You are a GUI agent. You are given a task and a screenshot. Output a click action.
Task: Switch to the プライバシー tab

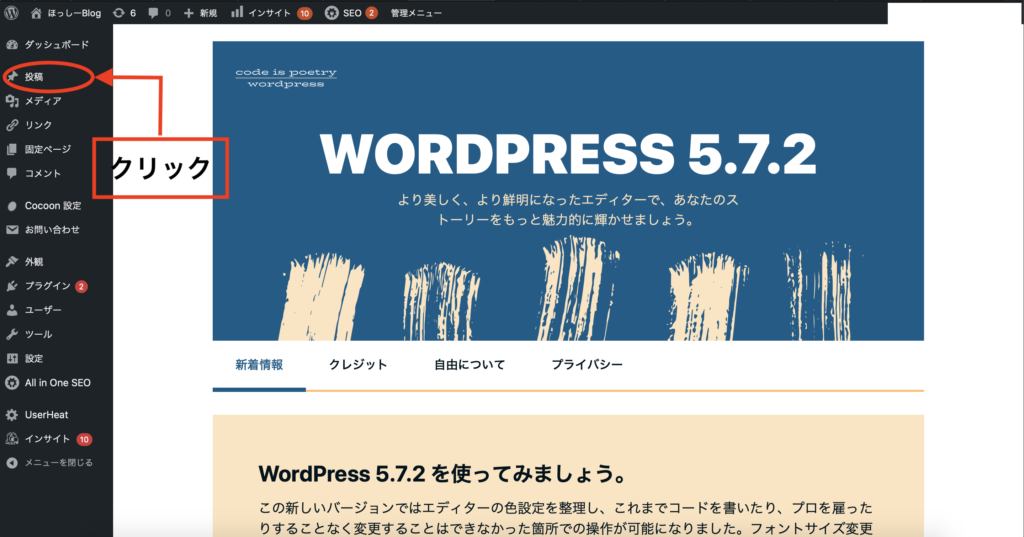pos(587,365)
